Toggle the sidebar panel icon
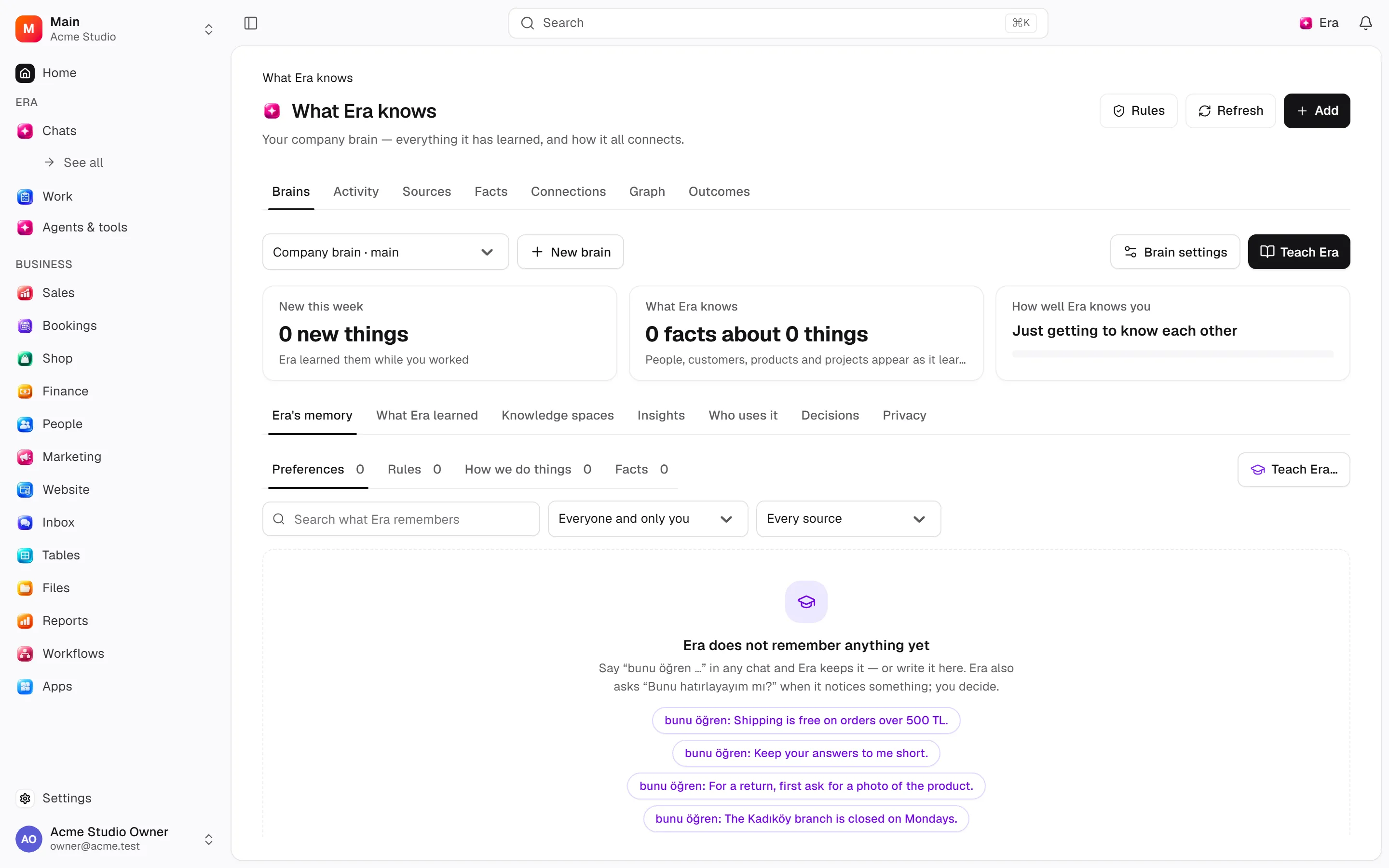Screen dimensions: 1389x868 click(x=251, y=23)
